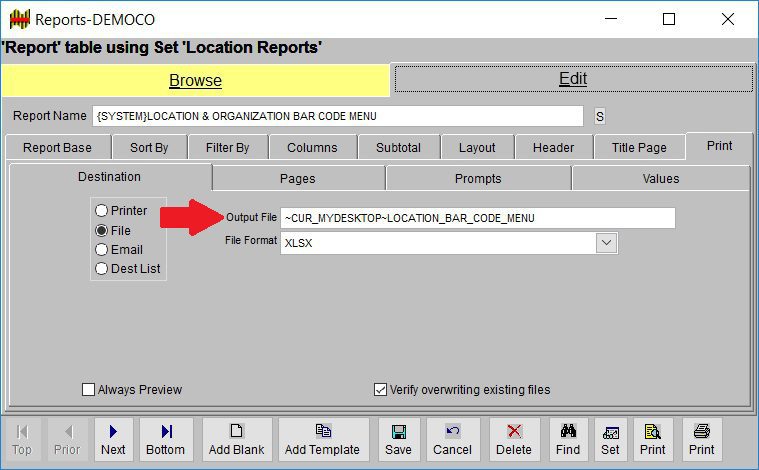The image size is (759, 470).
Task: Go to the Next record
Action: 113,440
